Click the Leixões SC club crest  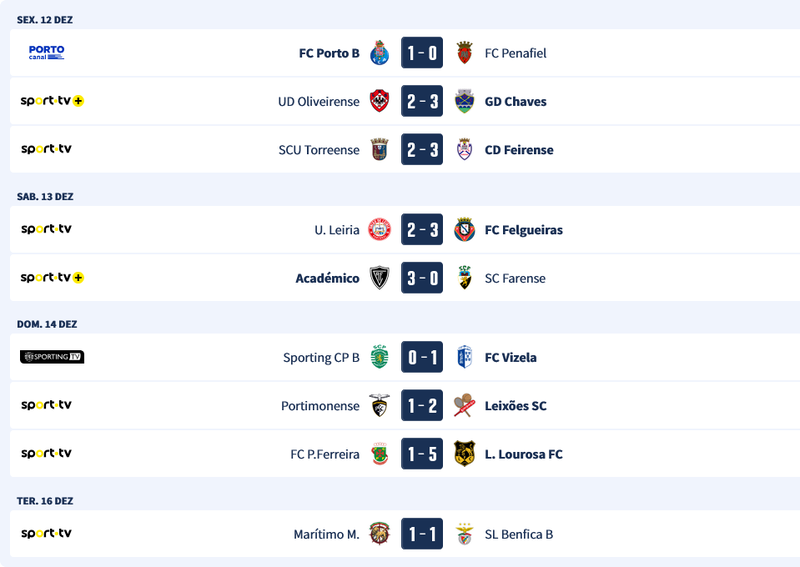tap(464, 406)
